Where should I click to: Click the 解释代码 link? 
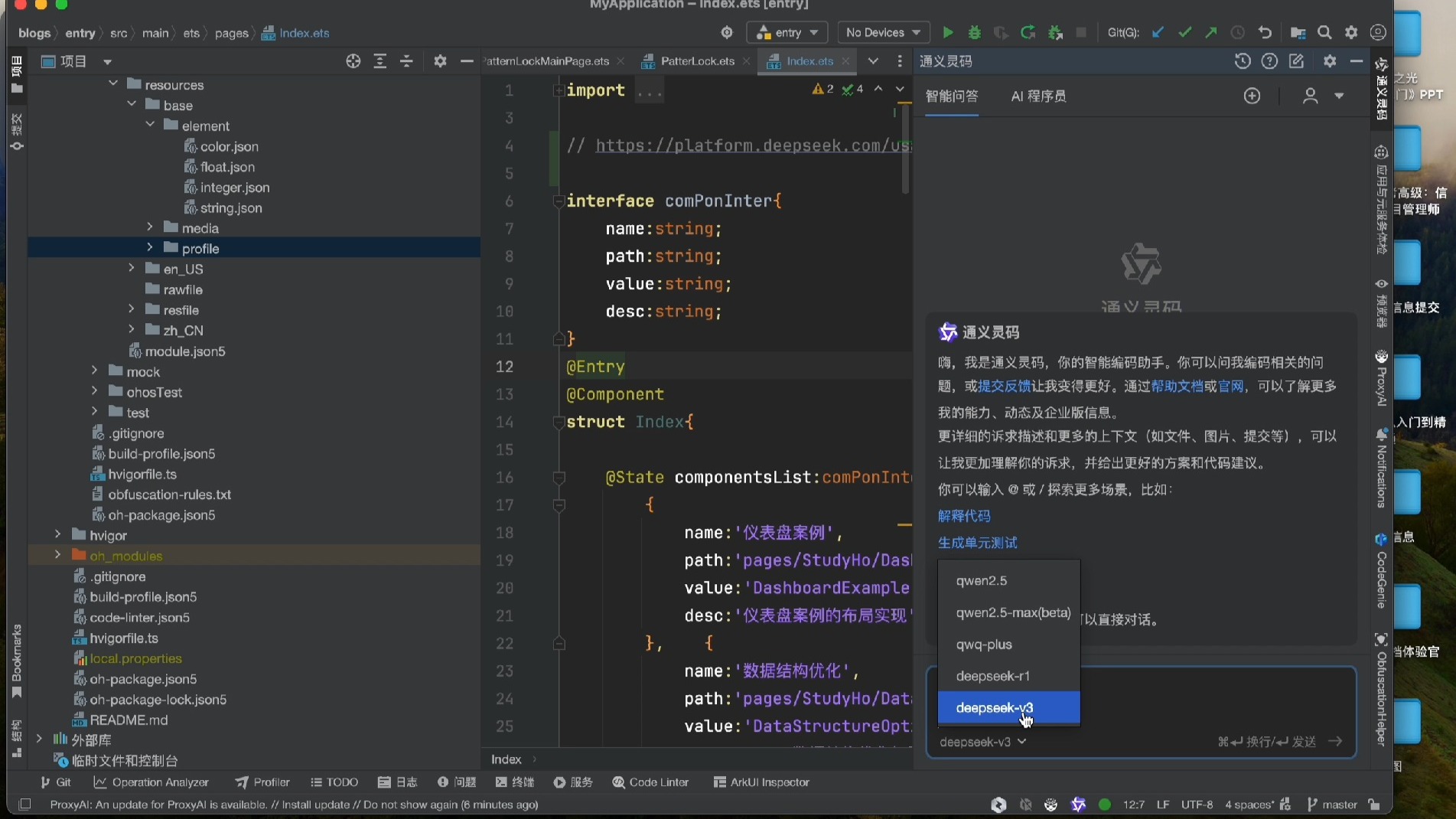point(964,516)
